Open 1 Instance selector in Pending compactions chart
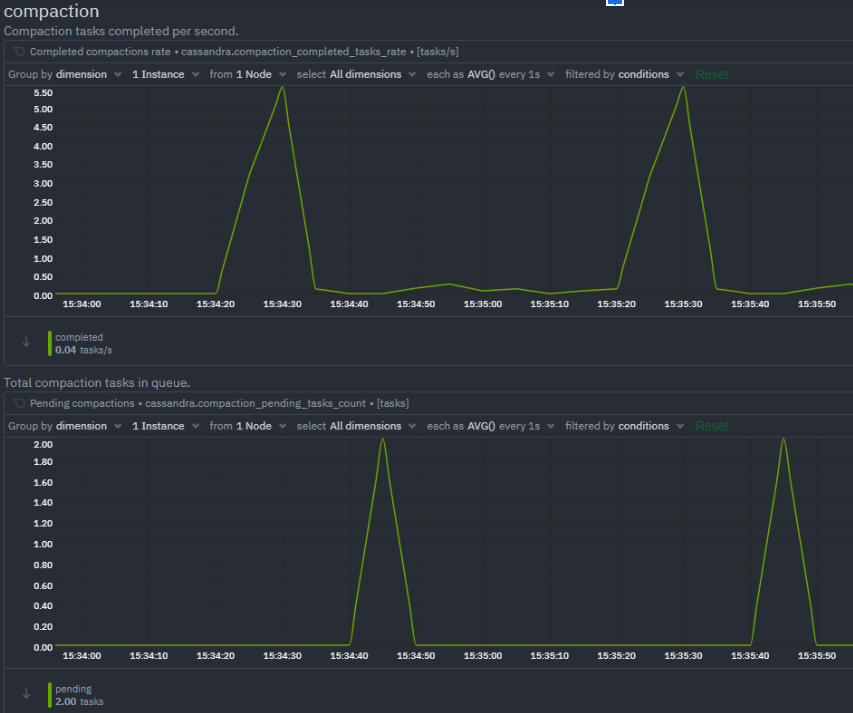Screen dimensions: 853x713 point(165,426)
